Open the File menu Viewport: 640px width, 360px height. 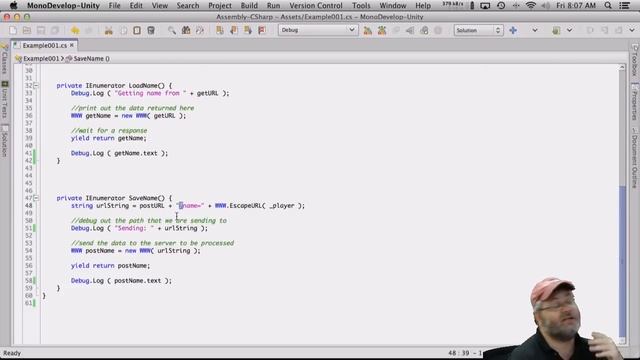(x=114, y=6)
